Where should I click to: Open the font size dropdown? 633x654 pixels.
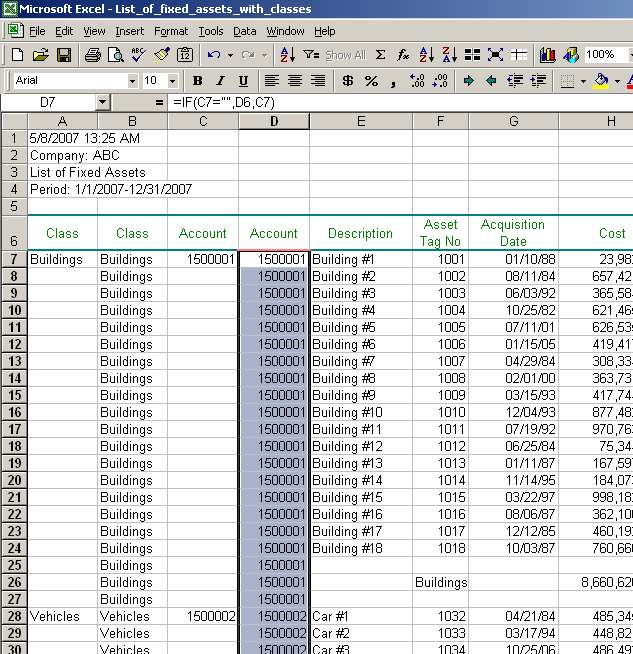click(172, 81)
